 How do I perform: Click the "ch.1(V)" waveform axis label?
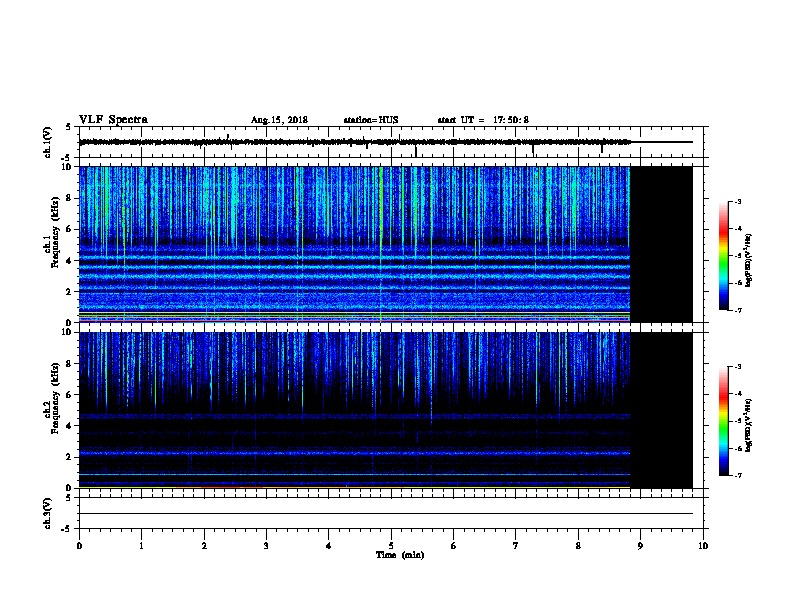[x=47, y=142]
